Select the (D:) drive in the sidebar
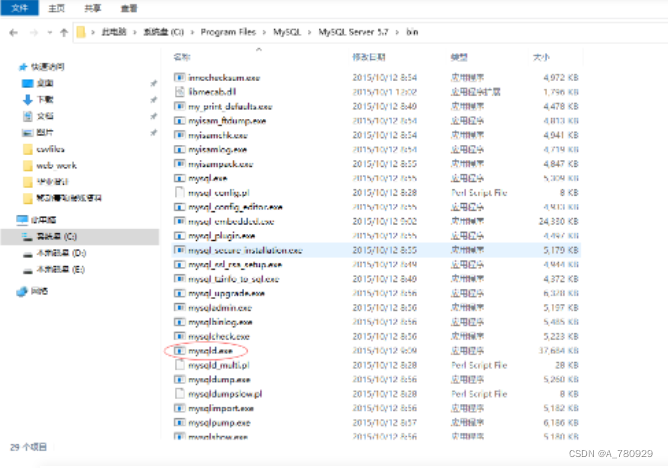The height and width of the screenshot is (468, 668). (x=61, y=253)
